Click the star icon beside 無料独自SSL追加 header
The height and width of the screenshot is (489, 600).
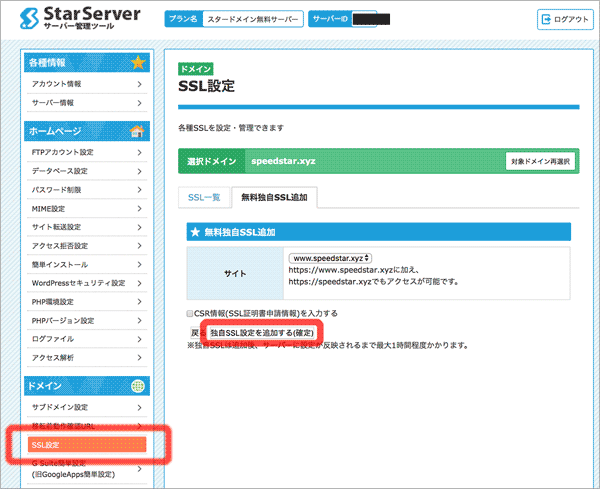click(x=195, y=232)
